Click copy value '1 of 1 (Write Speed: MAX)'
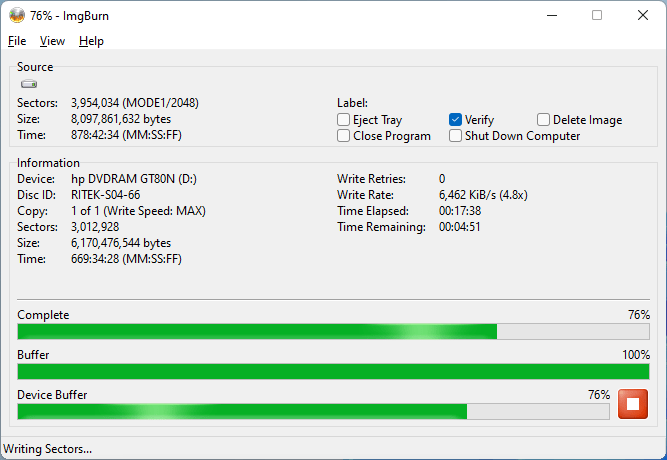Viewport: 667px width, 460px height. pyautogui.click(x=138, y=211)
